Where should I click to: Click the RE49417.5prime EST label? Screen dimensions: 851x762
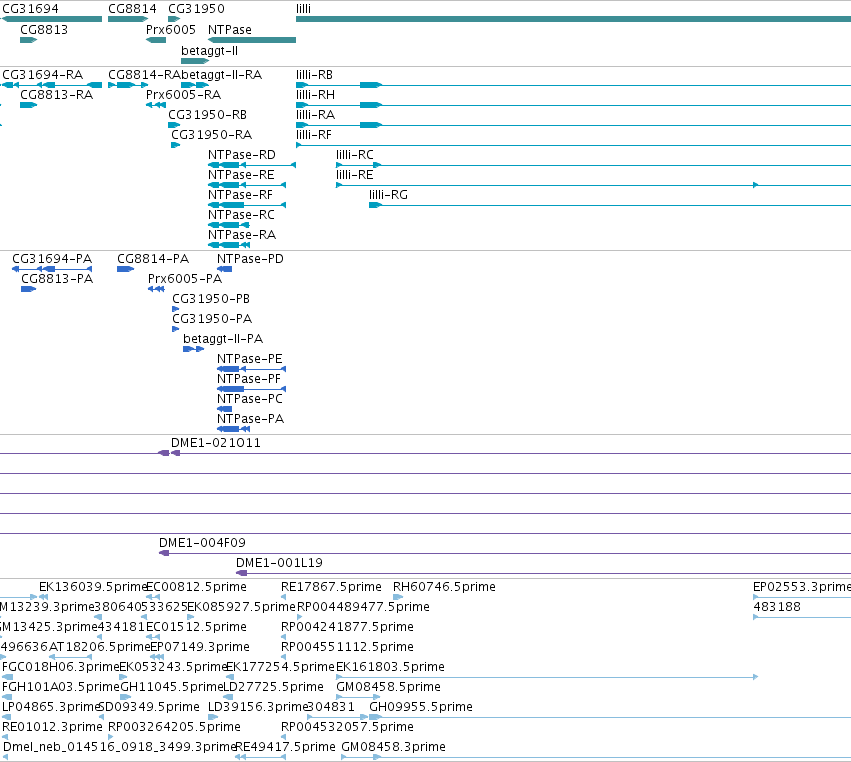tap(285, 746)
